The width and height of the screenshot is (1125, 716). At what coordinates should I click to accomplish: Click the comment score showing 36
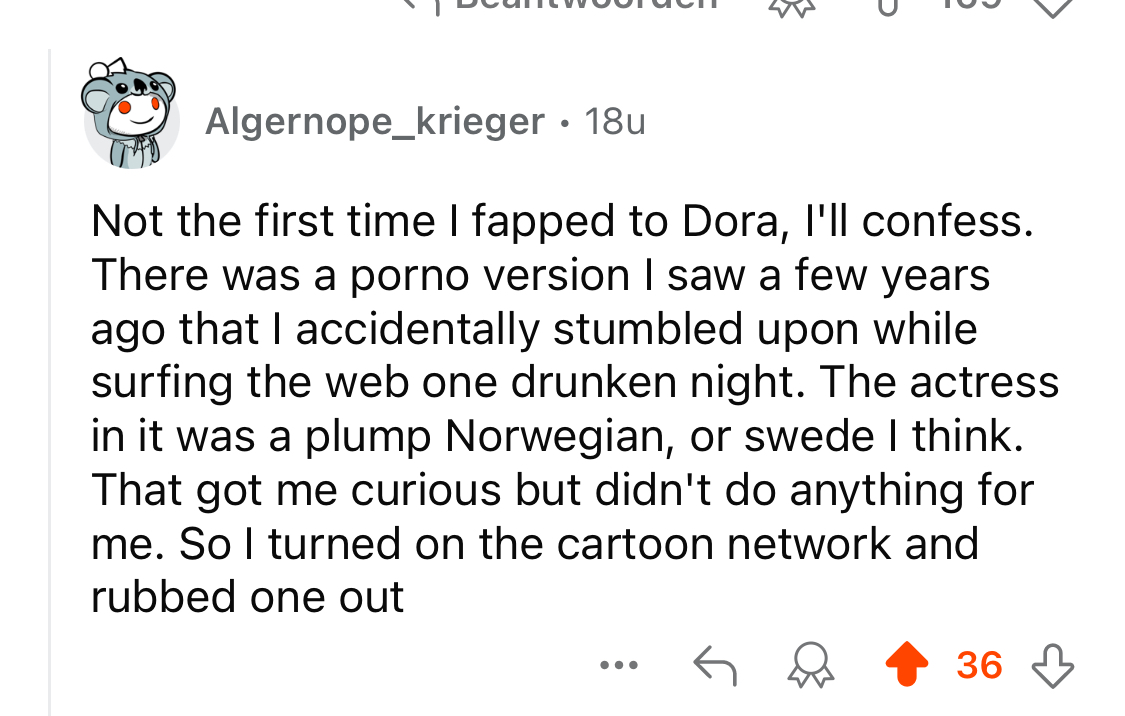coord(979,664)
